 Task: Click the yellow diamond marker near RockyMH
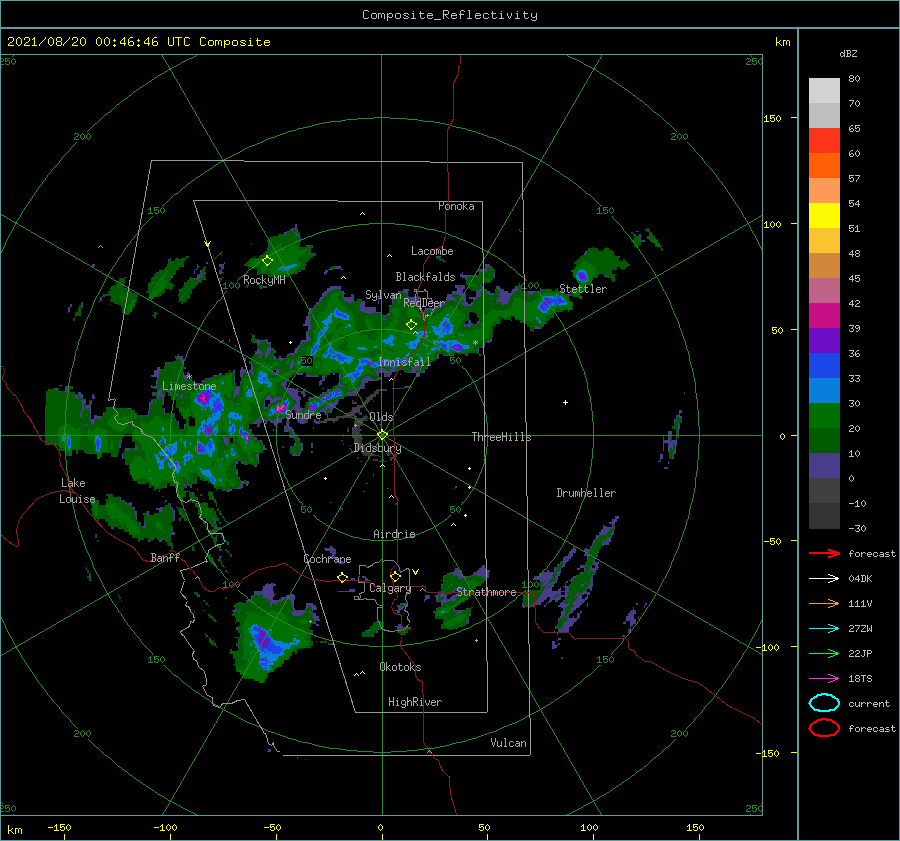[267, 261]
